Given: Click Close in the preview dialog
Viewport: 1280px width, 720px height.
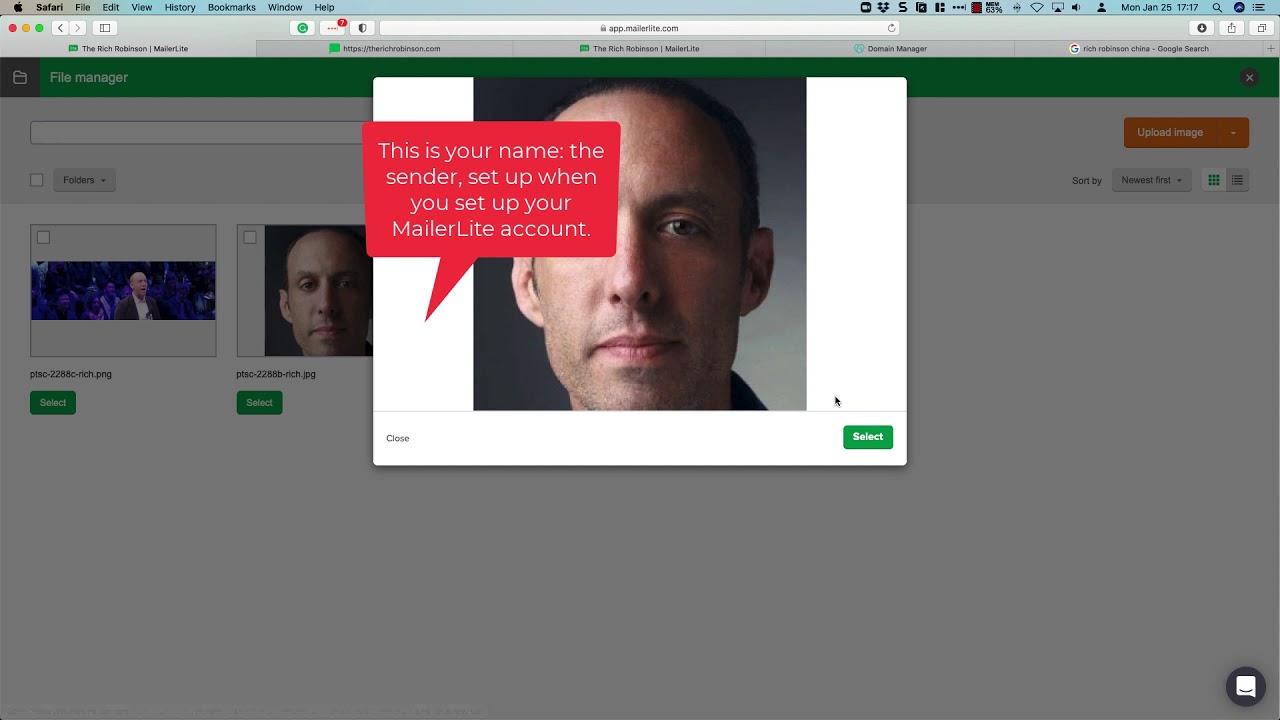Looking at the screenshot, I should click(398, 438).
